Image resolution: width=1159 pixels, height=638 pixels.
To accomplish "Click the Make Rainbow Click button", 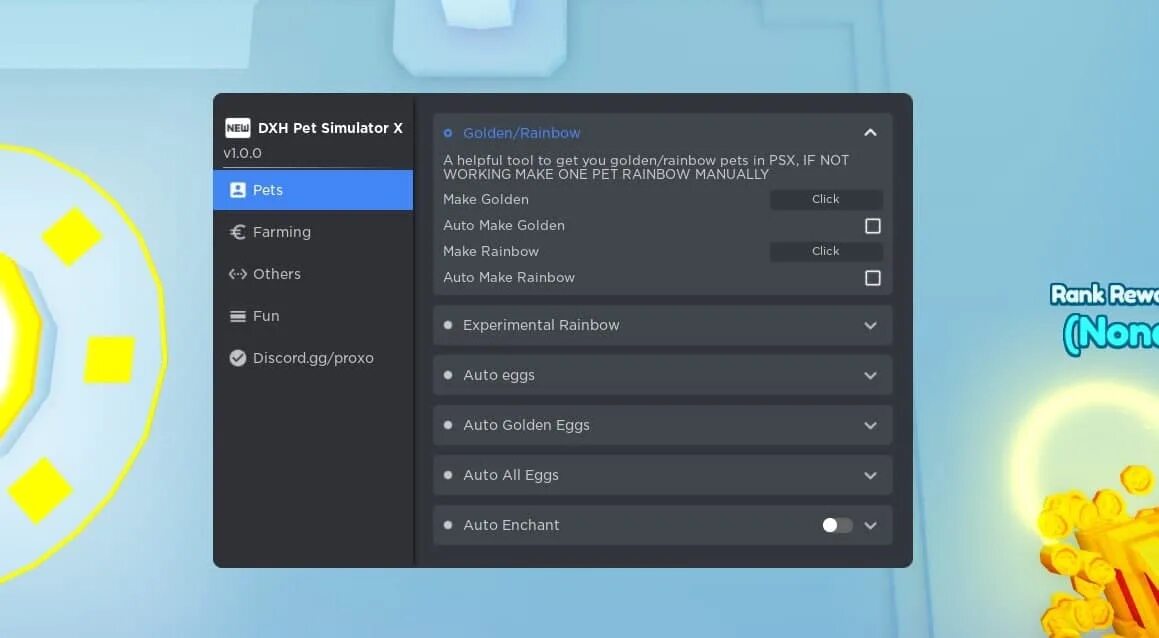I will coord(826,251).
